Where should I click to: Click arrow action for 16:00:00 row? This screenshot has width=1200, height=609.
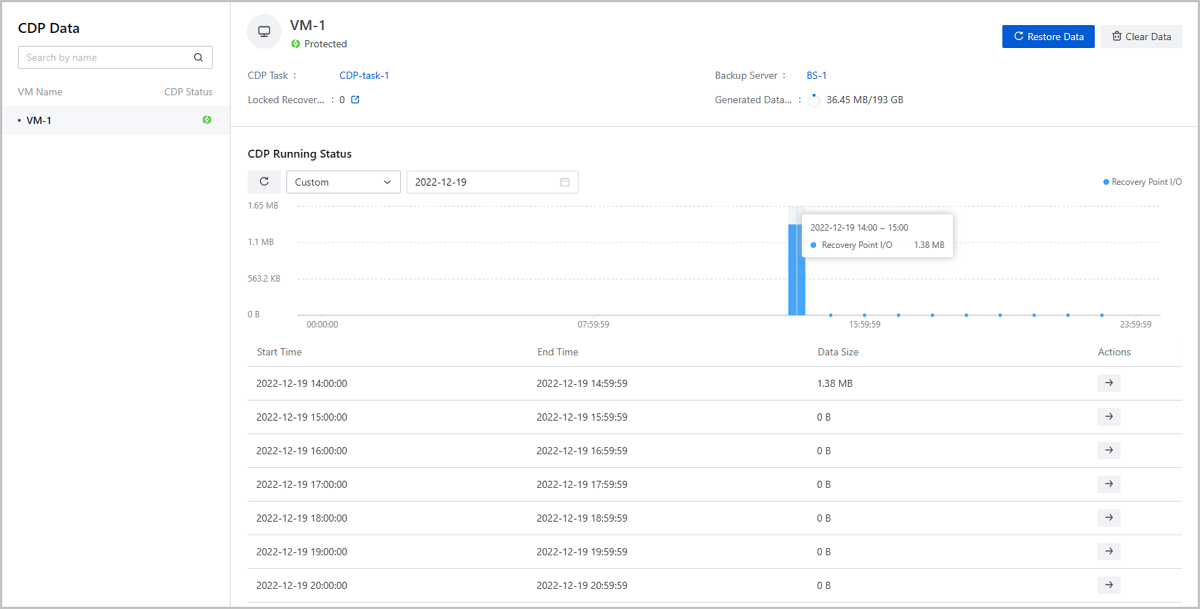pyautogui.click(x=1108, y=450)
